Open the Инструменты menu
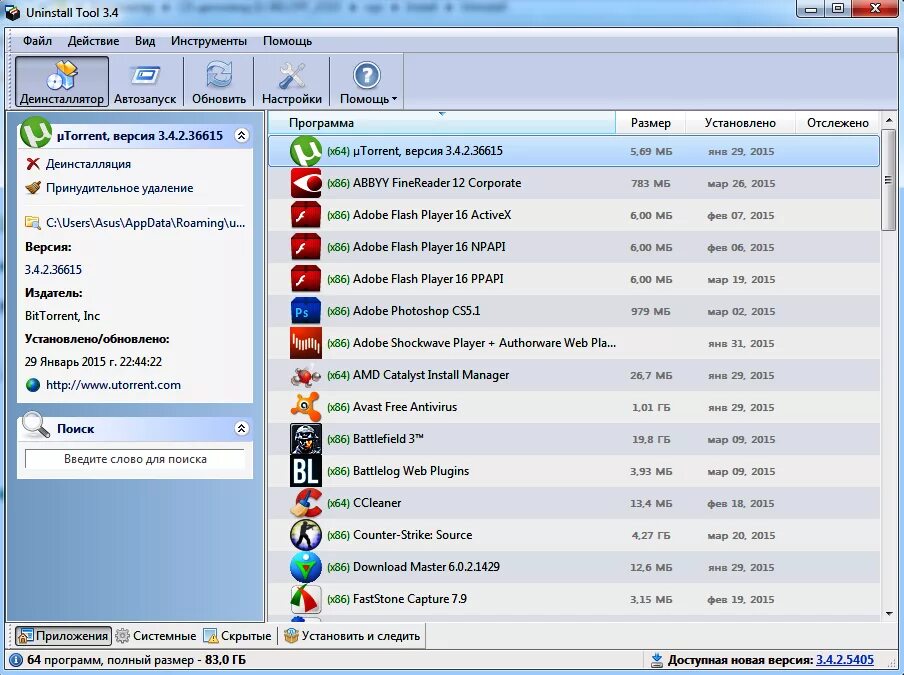Image resolution: width=904 pixels, height=675 pixels. pyautogui.click(x=209, y=41)
